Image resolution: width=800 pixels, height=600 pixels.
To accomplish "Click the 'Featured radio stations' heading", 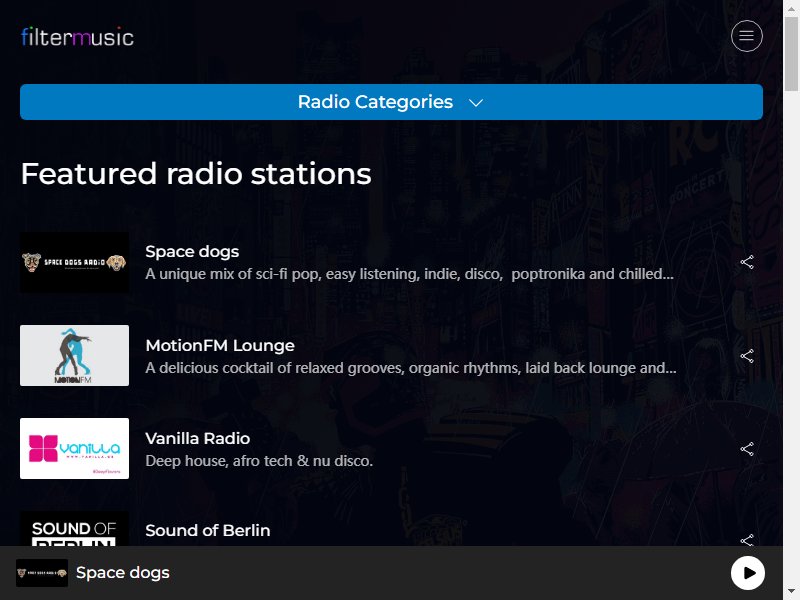I will 196,173.
